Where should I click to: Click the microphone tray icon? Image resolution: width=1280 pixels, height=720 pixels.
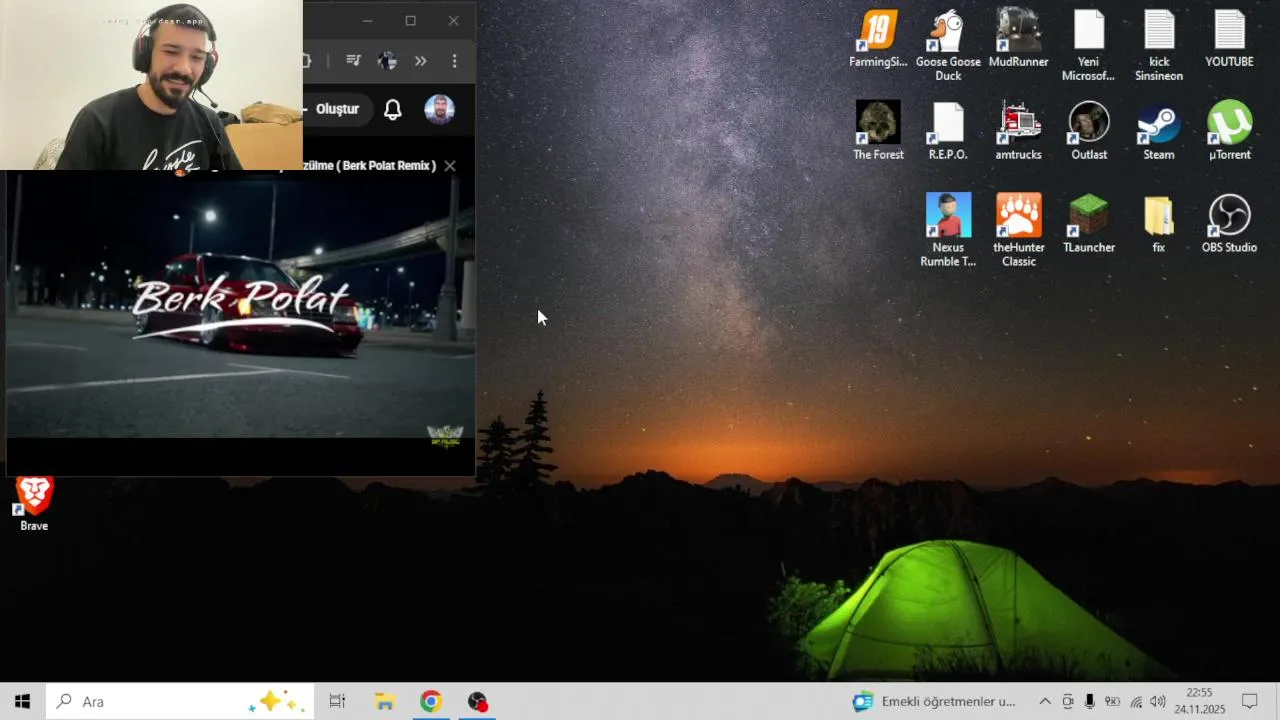click(x=1090, y=701)
